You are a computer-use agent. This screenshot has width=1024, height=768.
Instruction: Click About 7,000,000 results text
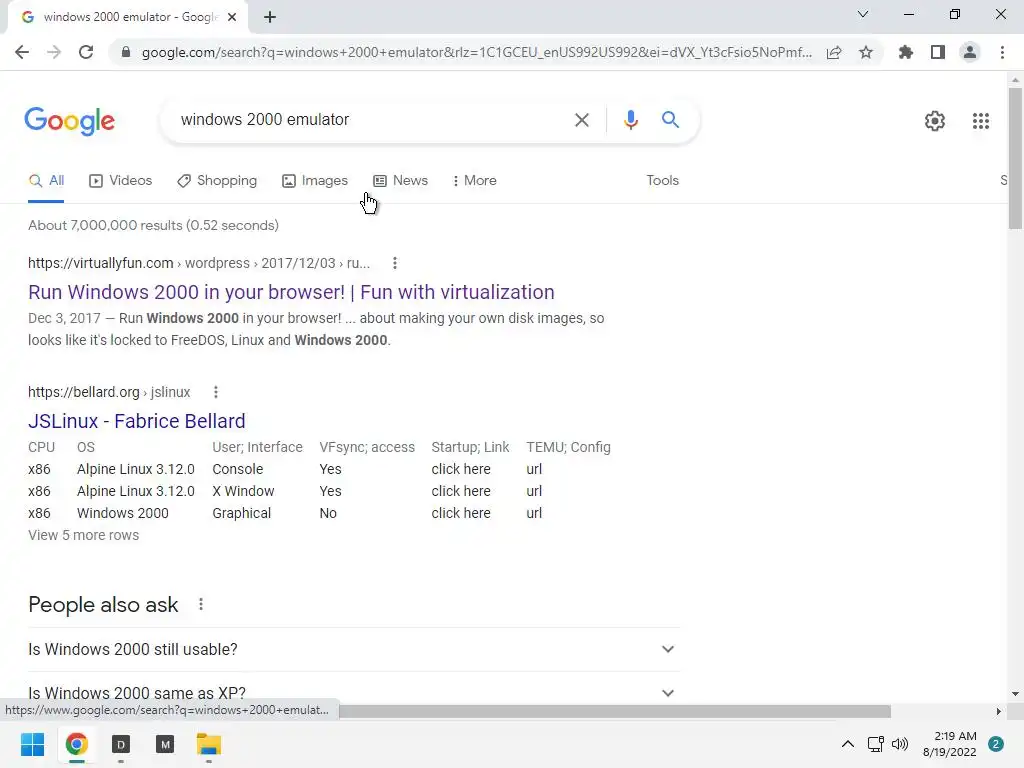coord(153,226)
